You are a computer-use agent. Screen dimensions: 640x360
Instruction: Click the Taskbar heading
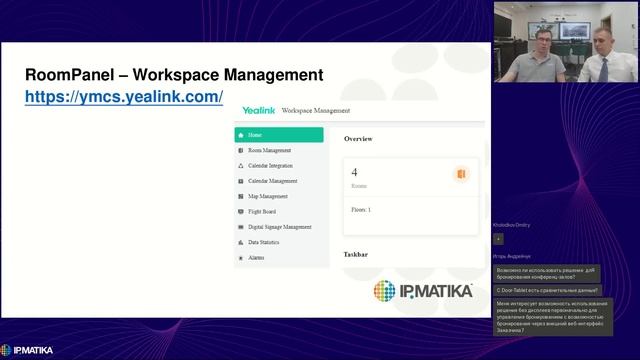356,254
